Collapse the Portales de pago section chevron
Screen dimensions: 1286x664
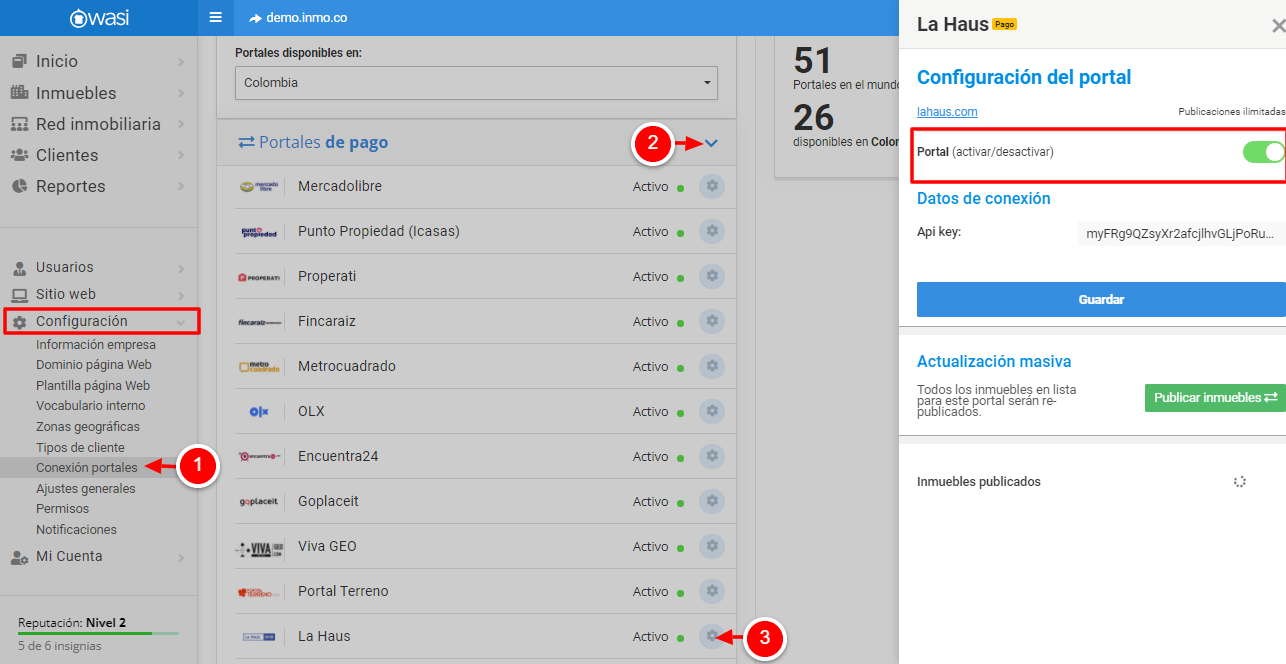point(711,143)
